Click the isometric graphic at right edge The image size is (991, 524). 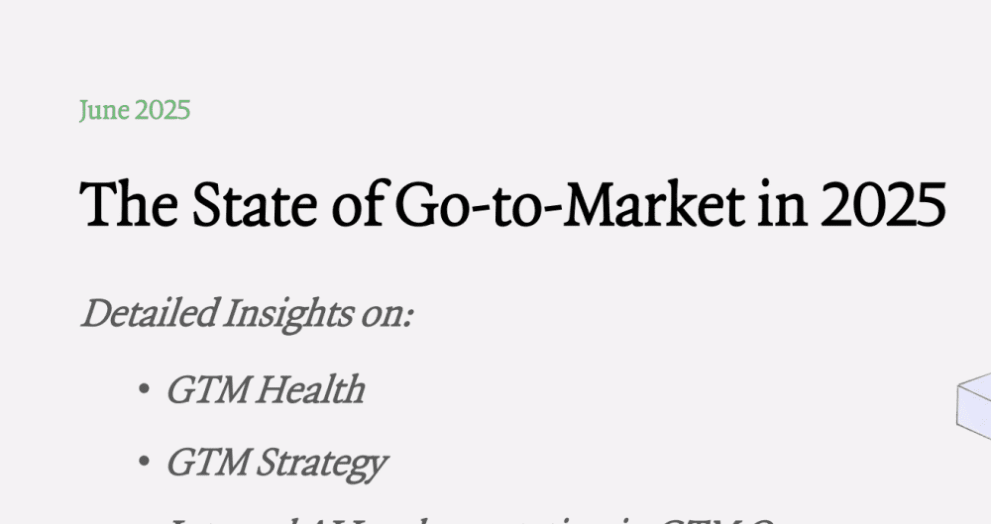(x=973, y=406)
